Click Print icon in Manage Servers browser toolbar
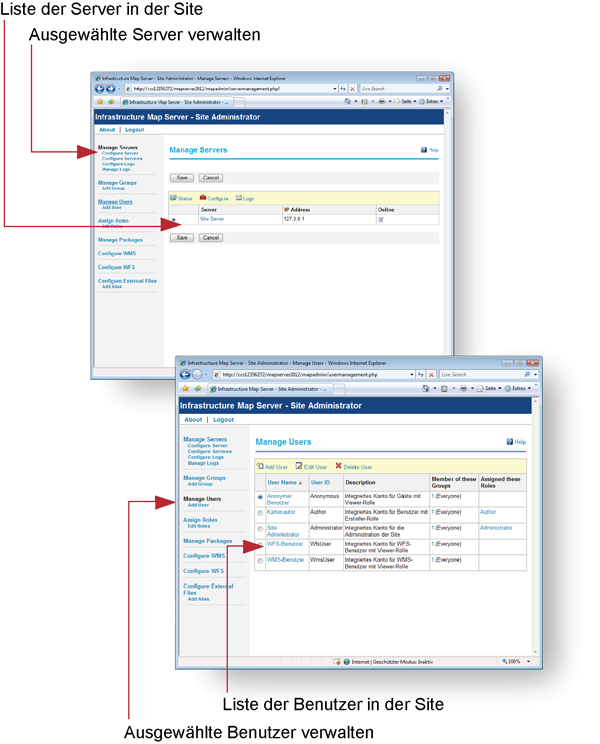600x744 pixels. coord(381,102)
